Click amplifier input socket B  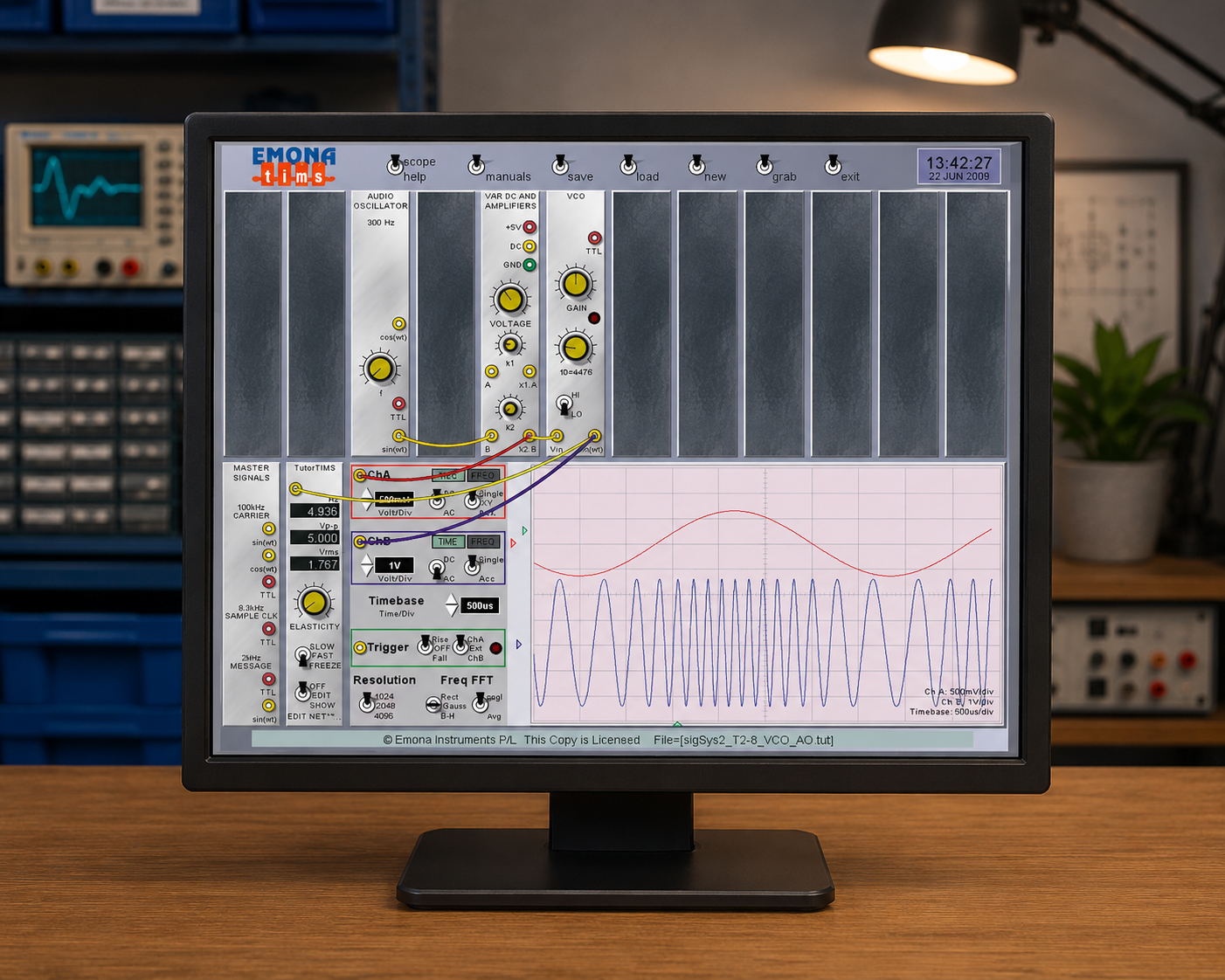tap(492, 436)
